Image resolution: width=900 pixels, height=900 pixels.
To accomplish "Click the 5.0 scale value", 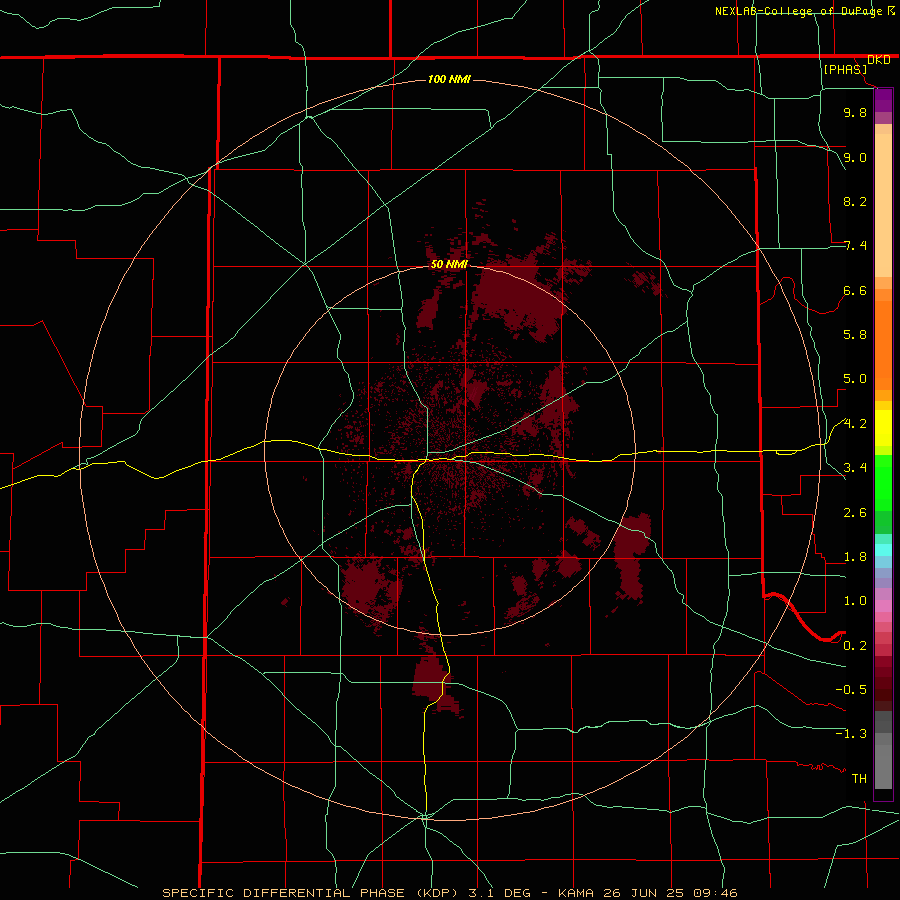I will pos(855,379).
